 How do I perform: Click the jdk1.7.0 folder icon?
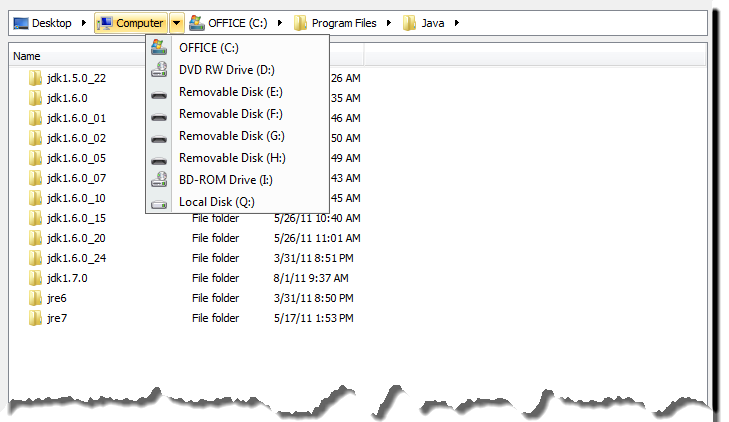37,278
